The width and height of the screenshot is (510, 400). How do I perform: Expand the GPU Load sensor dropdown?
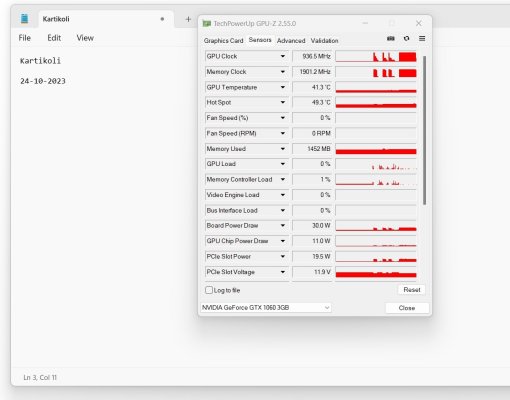(283, 164)
